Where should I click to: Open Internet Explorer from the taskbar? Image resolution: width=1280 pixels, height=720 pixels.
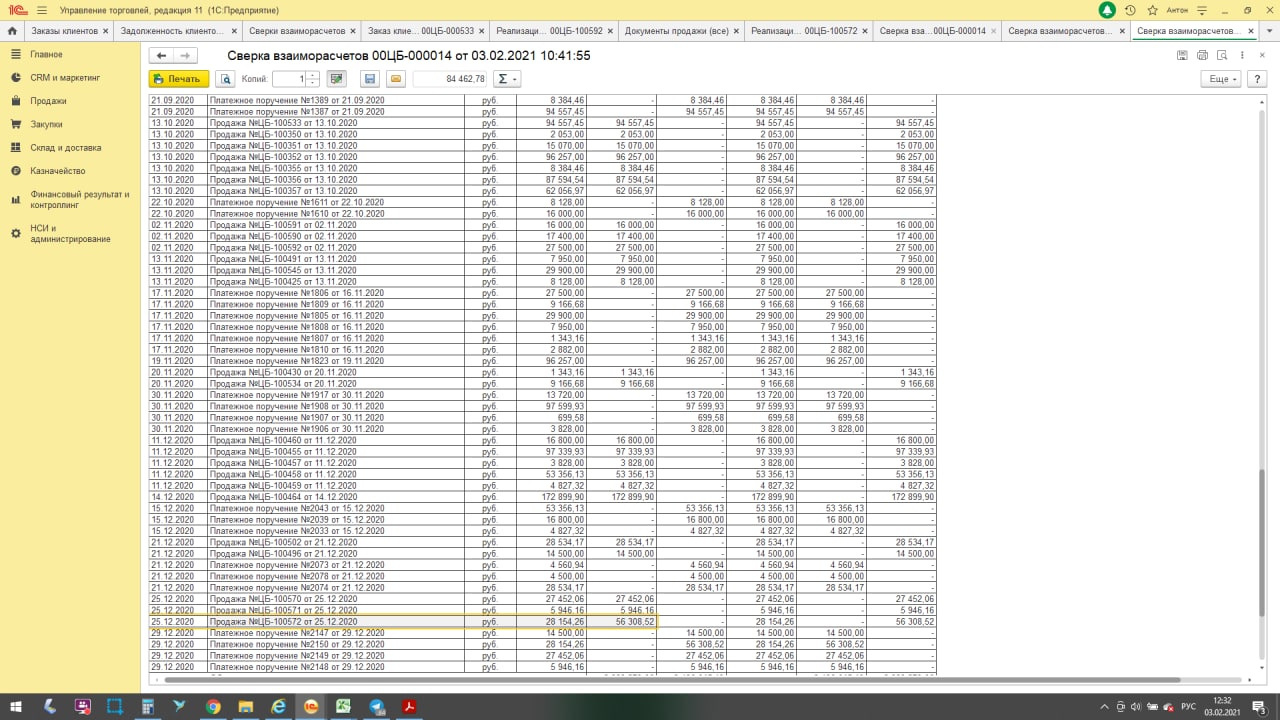[x=278, y=706]
